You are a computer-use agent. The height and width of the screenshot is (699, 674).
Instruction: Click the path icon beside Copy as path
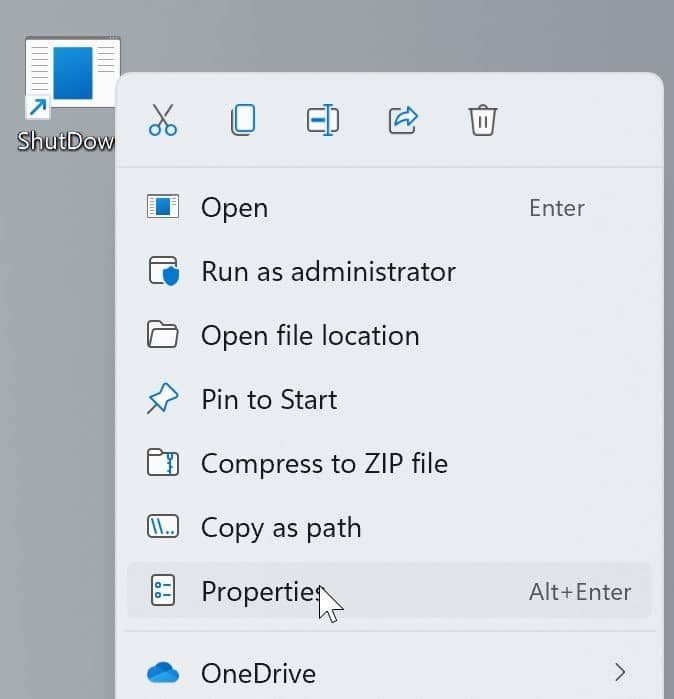pyautogui.click(x=162, y=528)
